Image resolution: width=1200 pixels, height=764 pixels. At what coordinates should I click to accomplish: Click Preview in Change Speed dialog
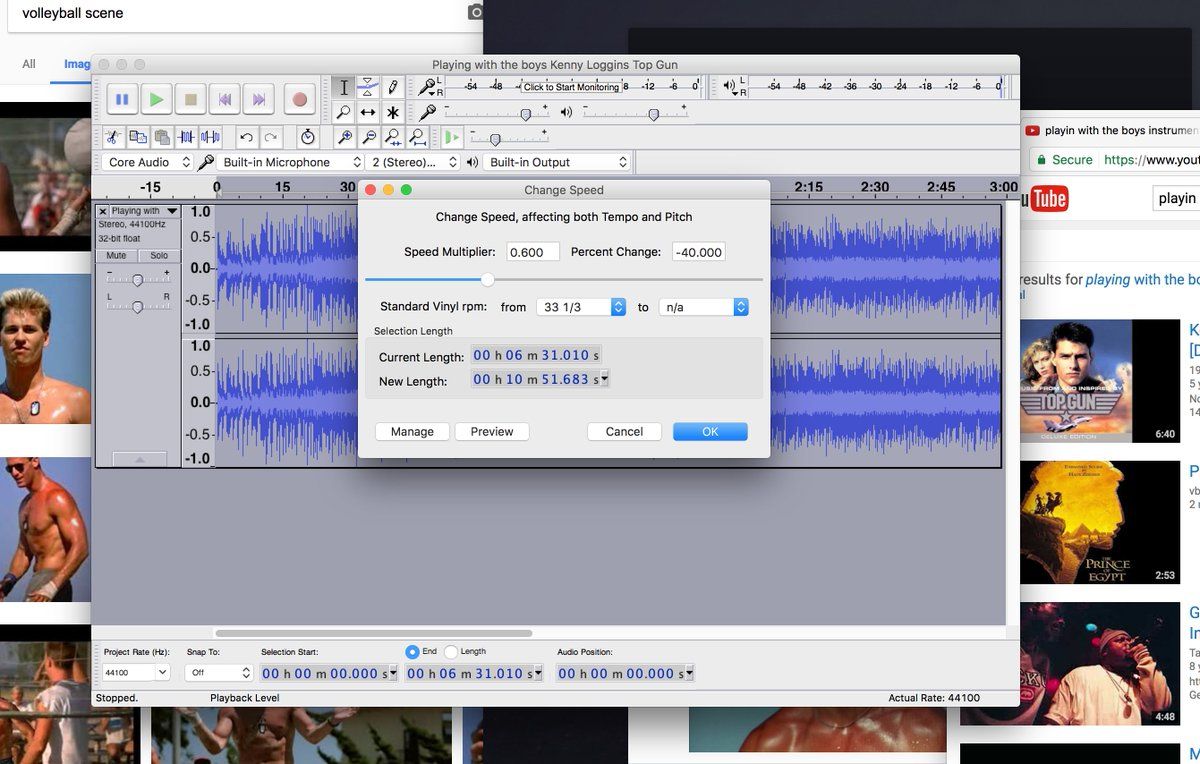(x=492, y=432)
